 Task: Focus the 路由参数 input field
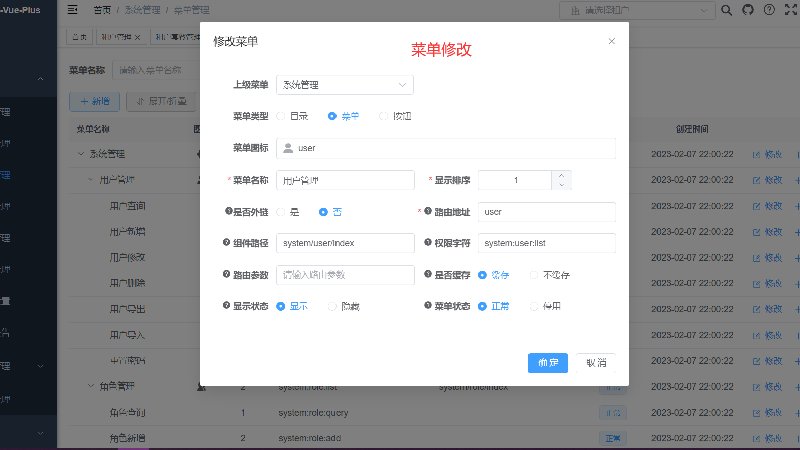coord(345,275)
